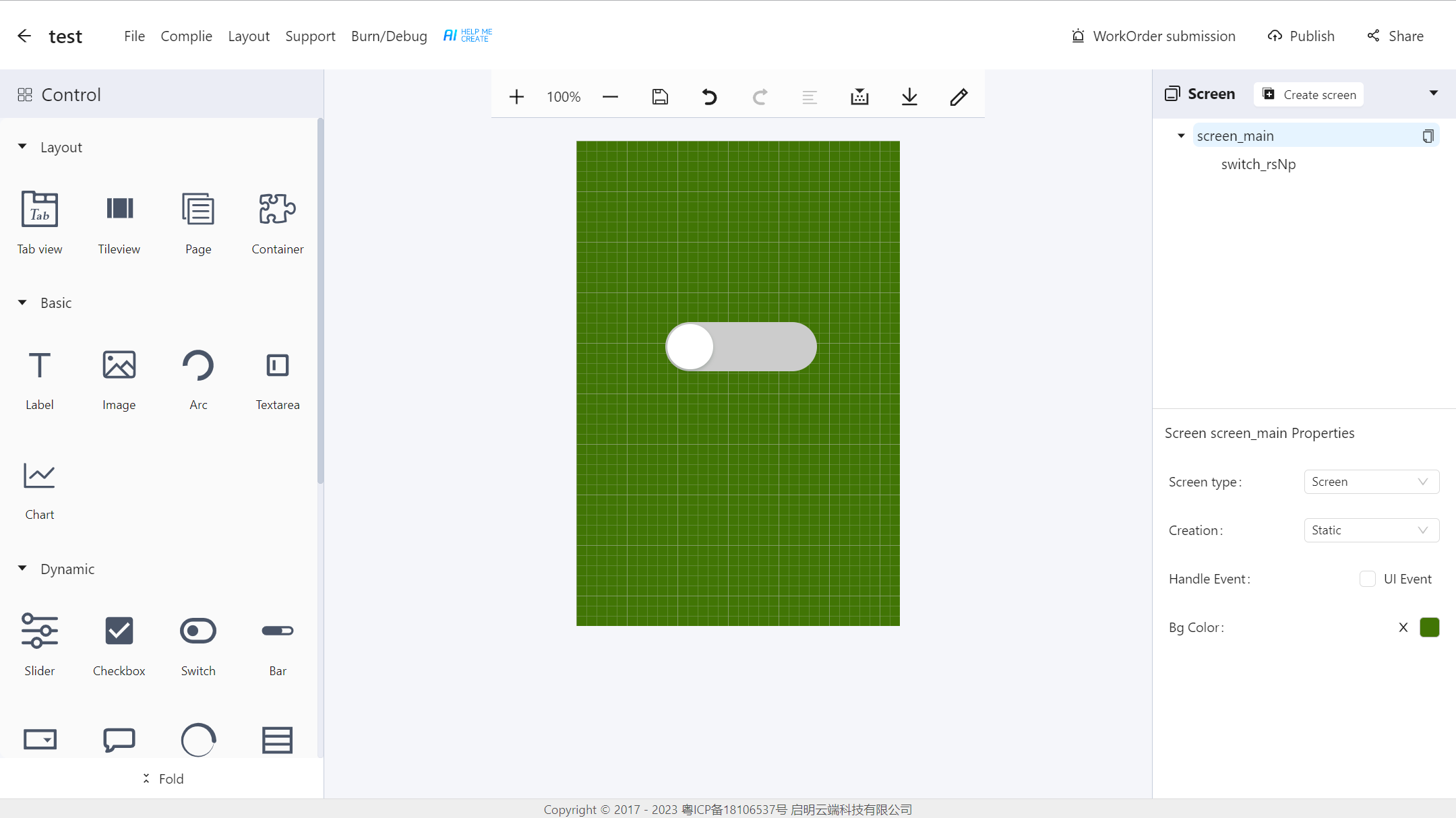The height and width of the screenshot is (818, 1456).
Task: Pick the Slider control
Action: pos(40,644)
